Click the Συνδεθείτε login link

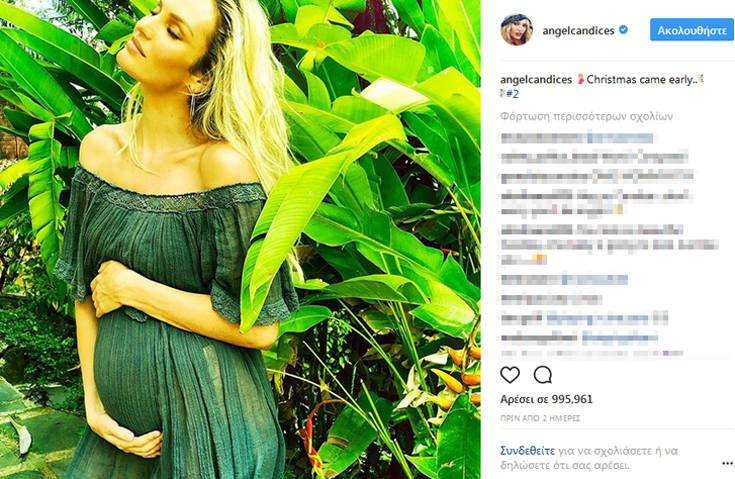click(x=527, y=451)
